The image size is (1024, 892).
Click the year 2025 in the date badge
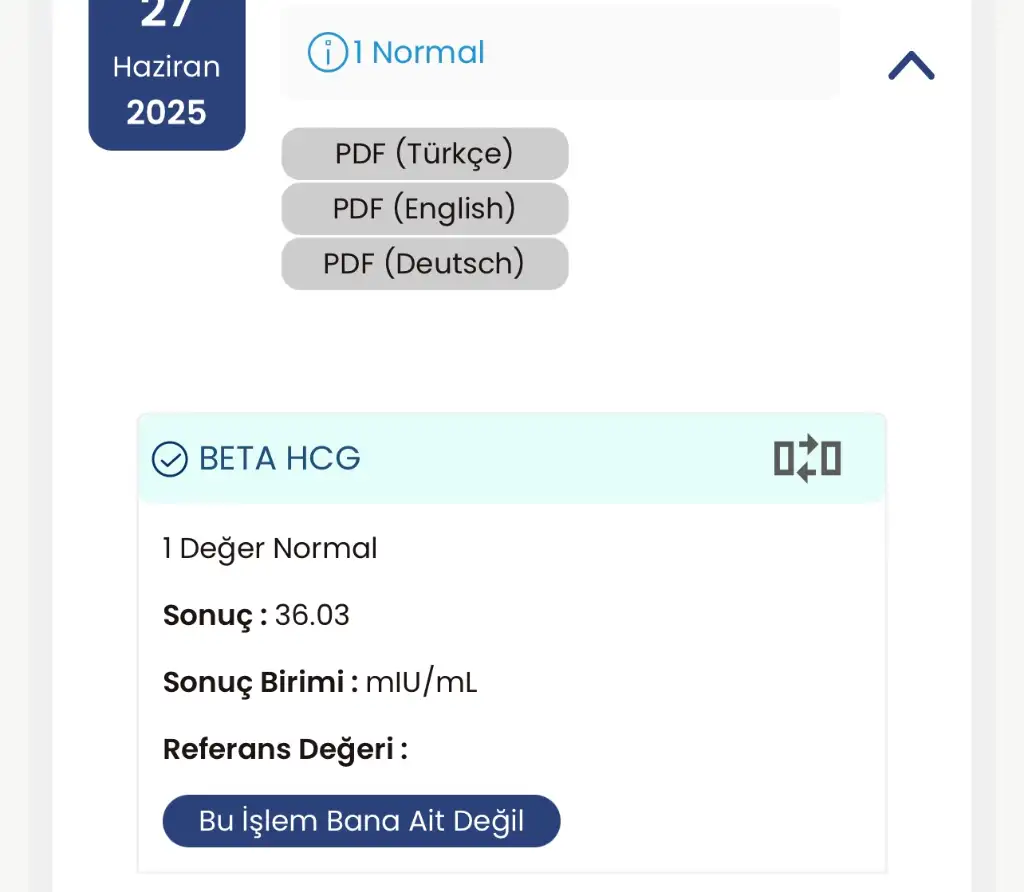pos(166,112)
